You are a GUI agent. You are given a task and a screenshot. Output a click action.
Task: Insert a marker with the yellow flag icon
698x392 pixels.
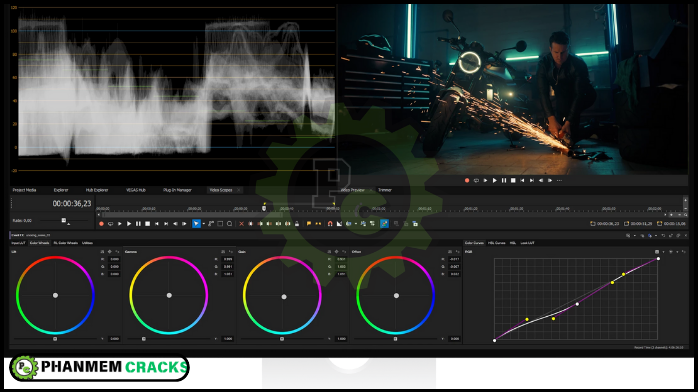(309, 224)
